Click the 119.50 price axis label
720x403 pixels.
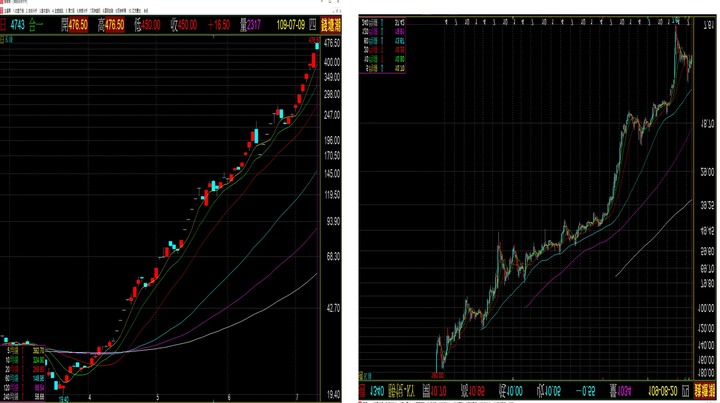point(332,195)
